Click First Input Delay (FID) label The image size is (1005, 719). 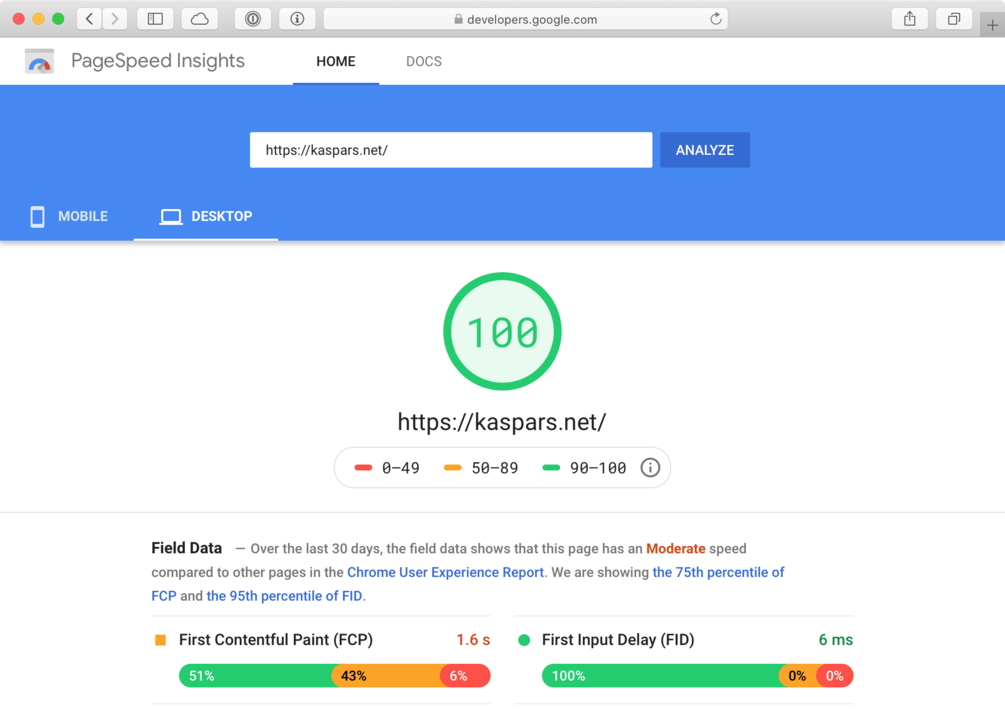tap(618, 640)
